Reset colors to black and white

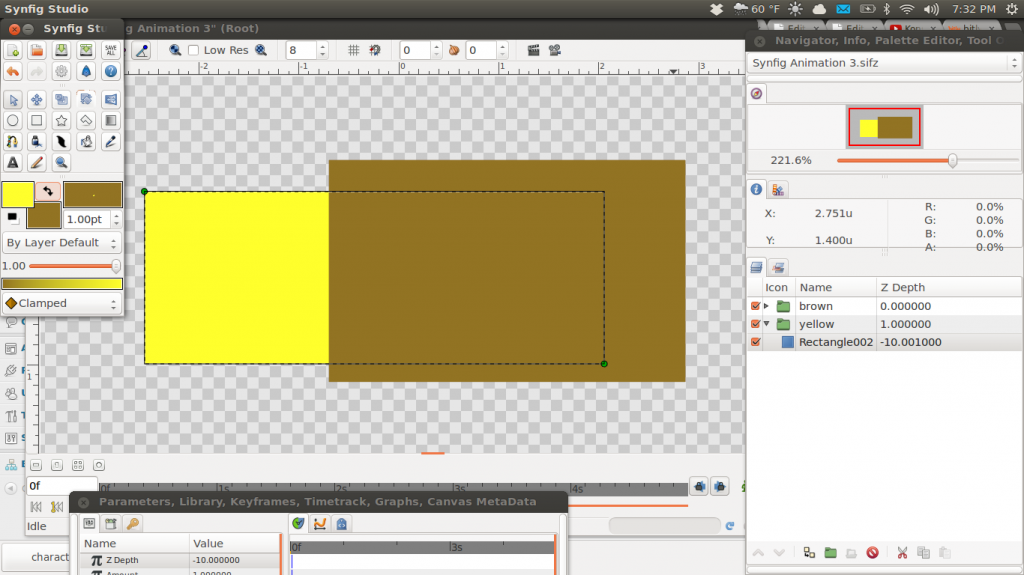12,218
